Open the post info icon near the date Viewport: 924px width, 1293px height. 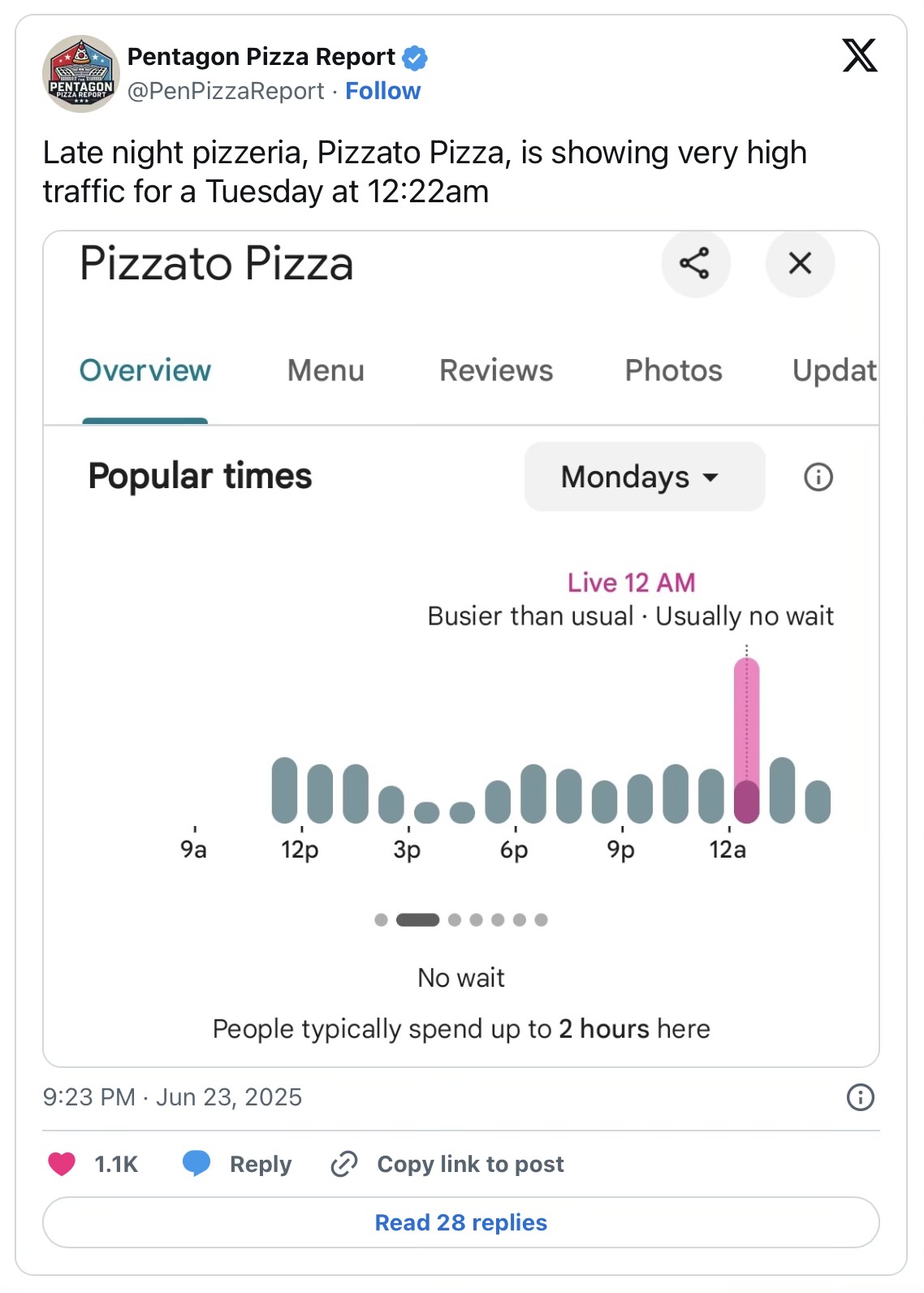click(x=860, y=1097)
